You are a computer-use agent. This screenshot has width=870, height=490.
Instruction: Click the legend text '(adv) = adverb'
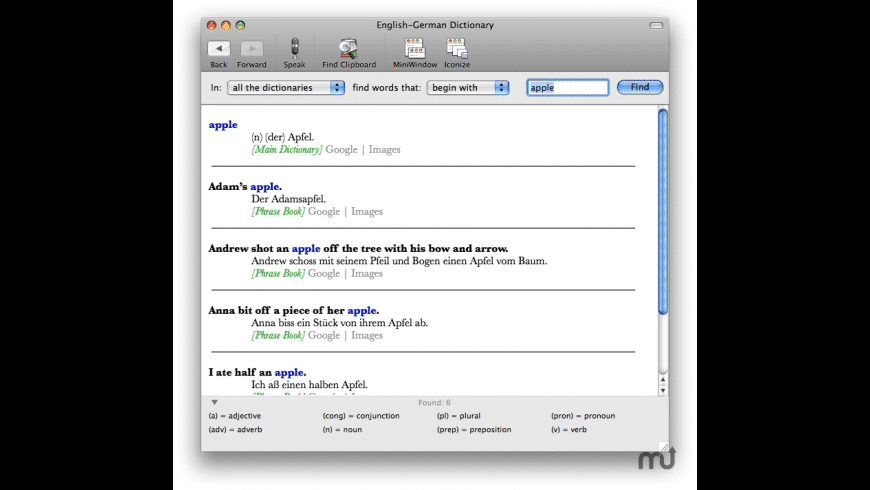(x=235, y=430)
